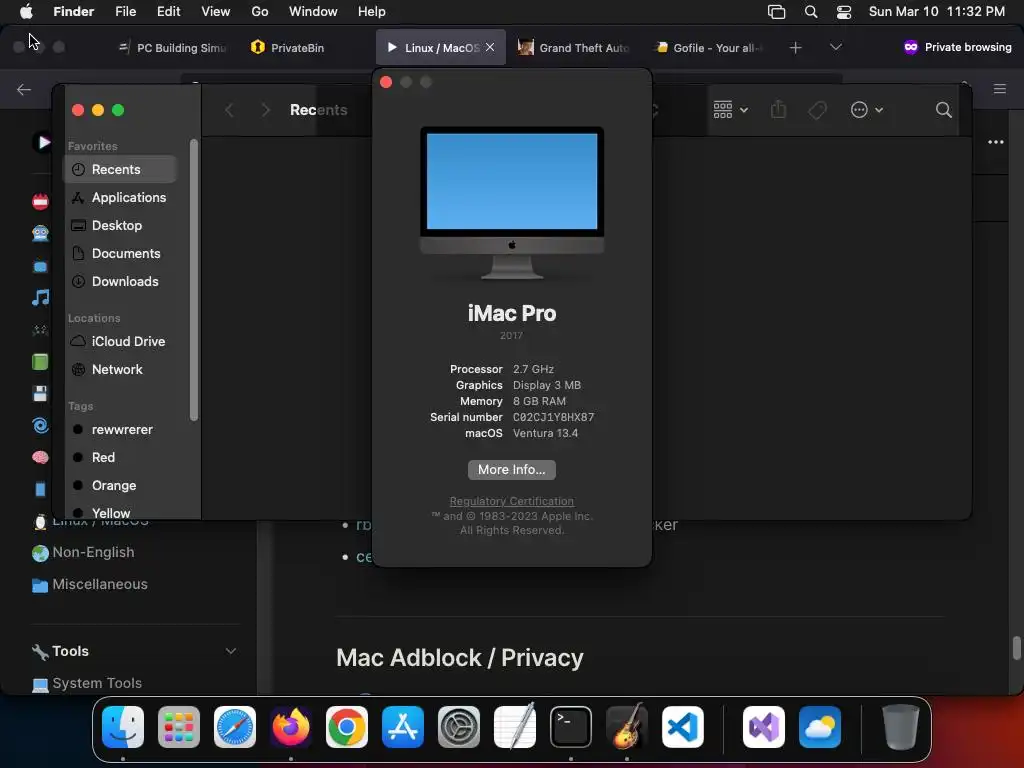Screen dimensions: 1024x768
Task: Click the Tags icon in Finder toolbar
Action: coord(817,110)
